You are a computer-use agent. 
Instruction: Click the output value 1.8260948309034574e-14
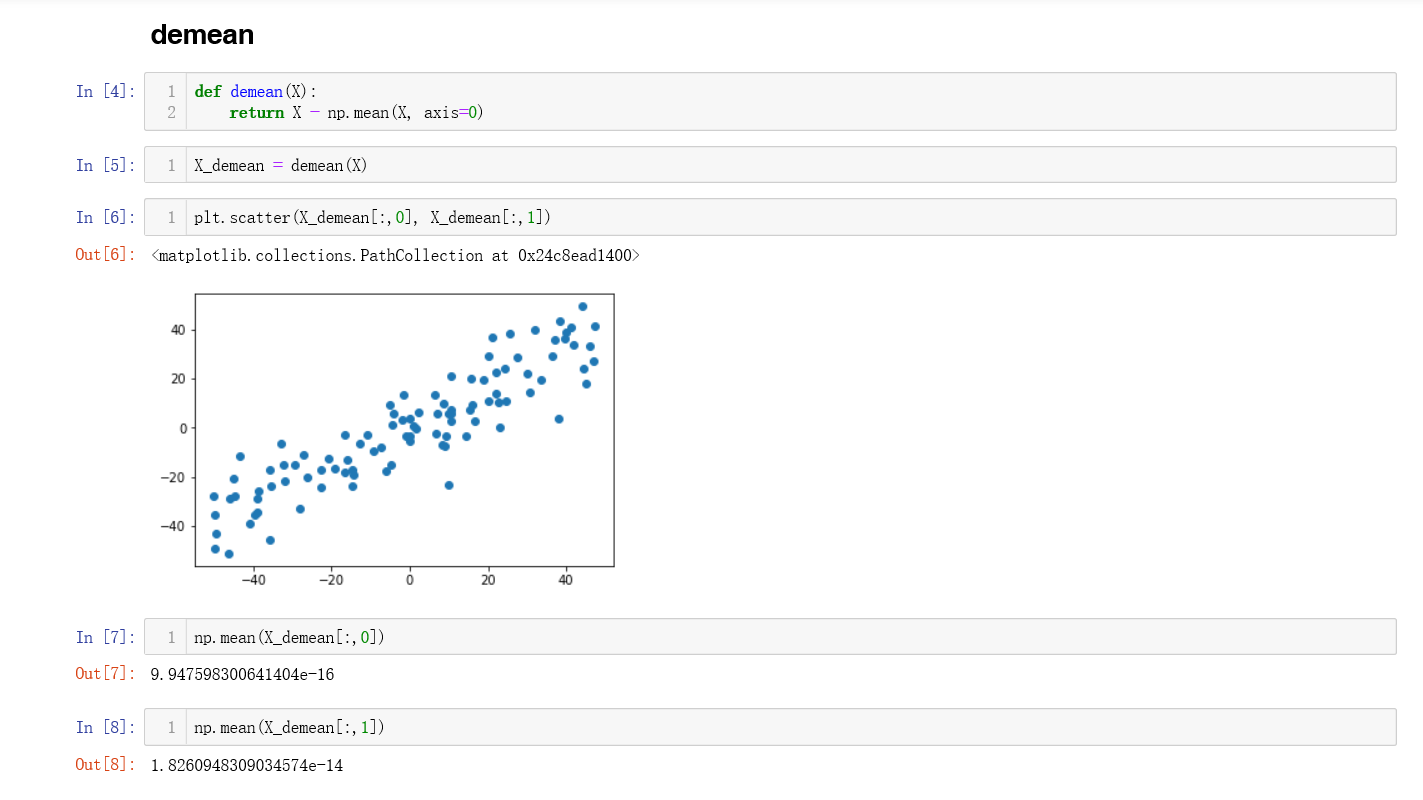[x=247, y=766]
